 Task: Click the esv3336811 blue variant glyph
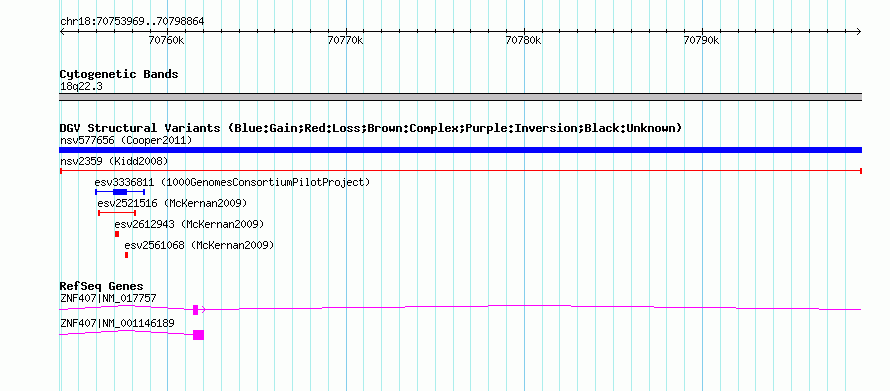120,192
